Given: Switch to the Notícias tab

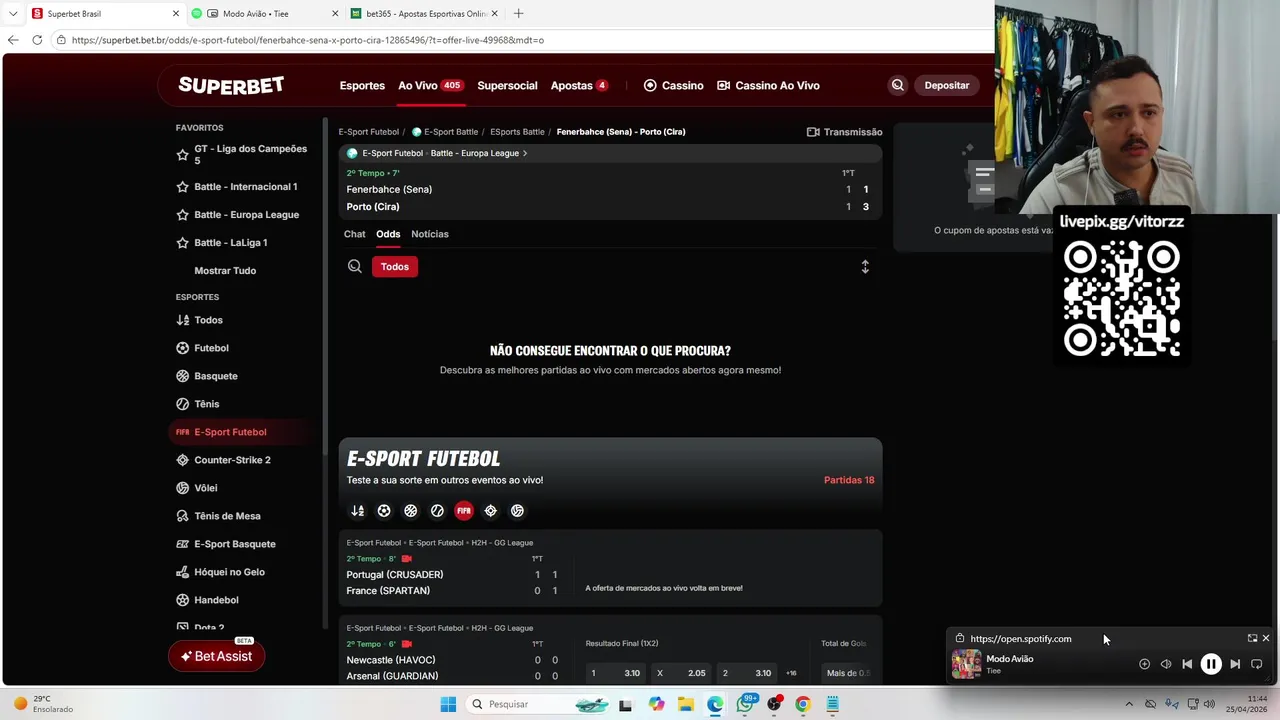Looking at the screenshot, I should [430, 234].
